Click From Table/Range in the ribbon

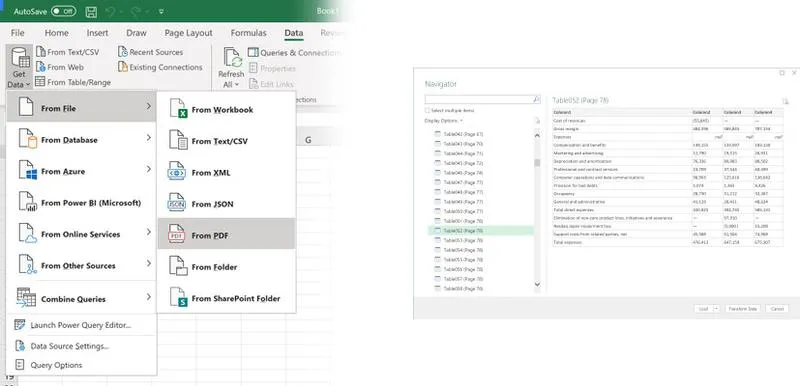click(73, 82)
